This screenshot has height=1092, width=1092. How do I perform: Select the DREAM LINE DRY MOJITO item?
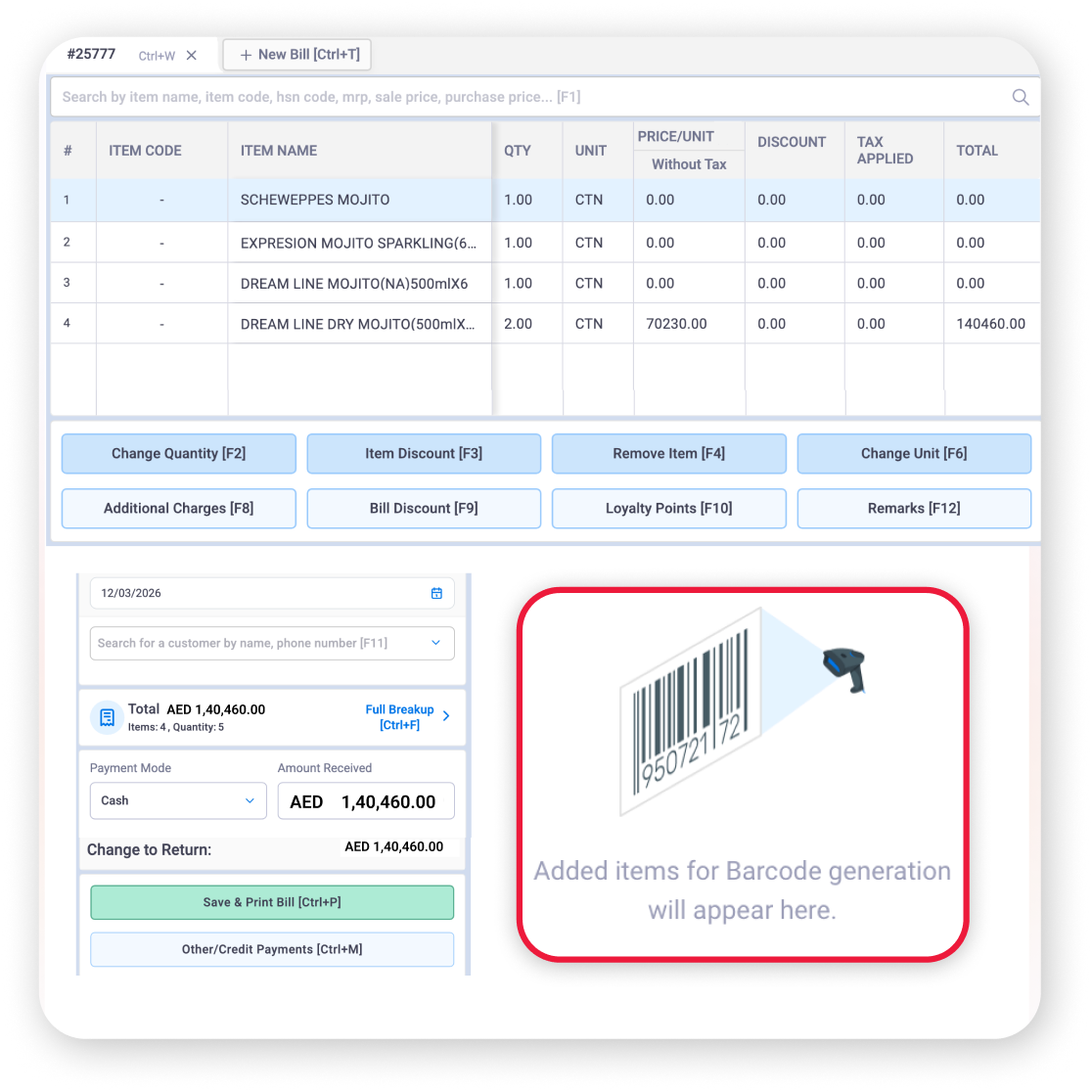pyautogui.click(x=358, y=324)
